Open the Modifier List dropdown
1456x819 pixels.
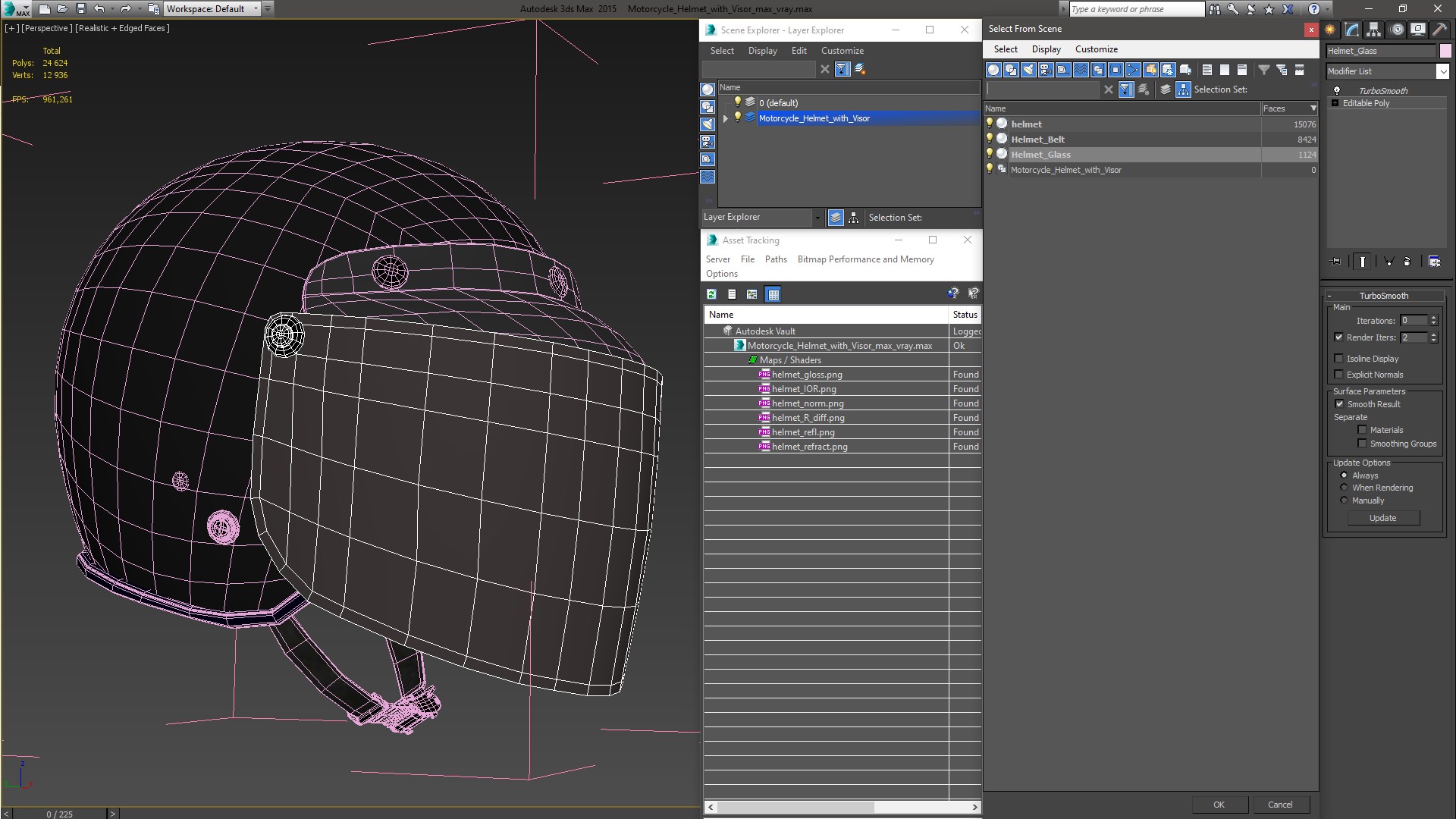click(x=1442, y=71)
